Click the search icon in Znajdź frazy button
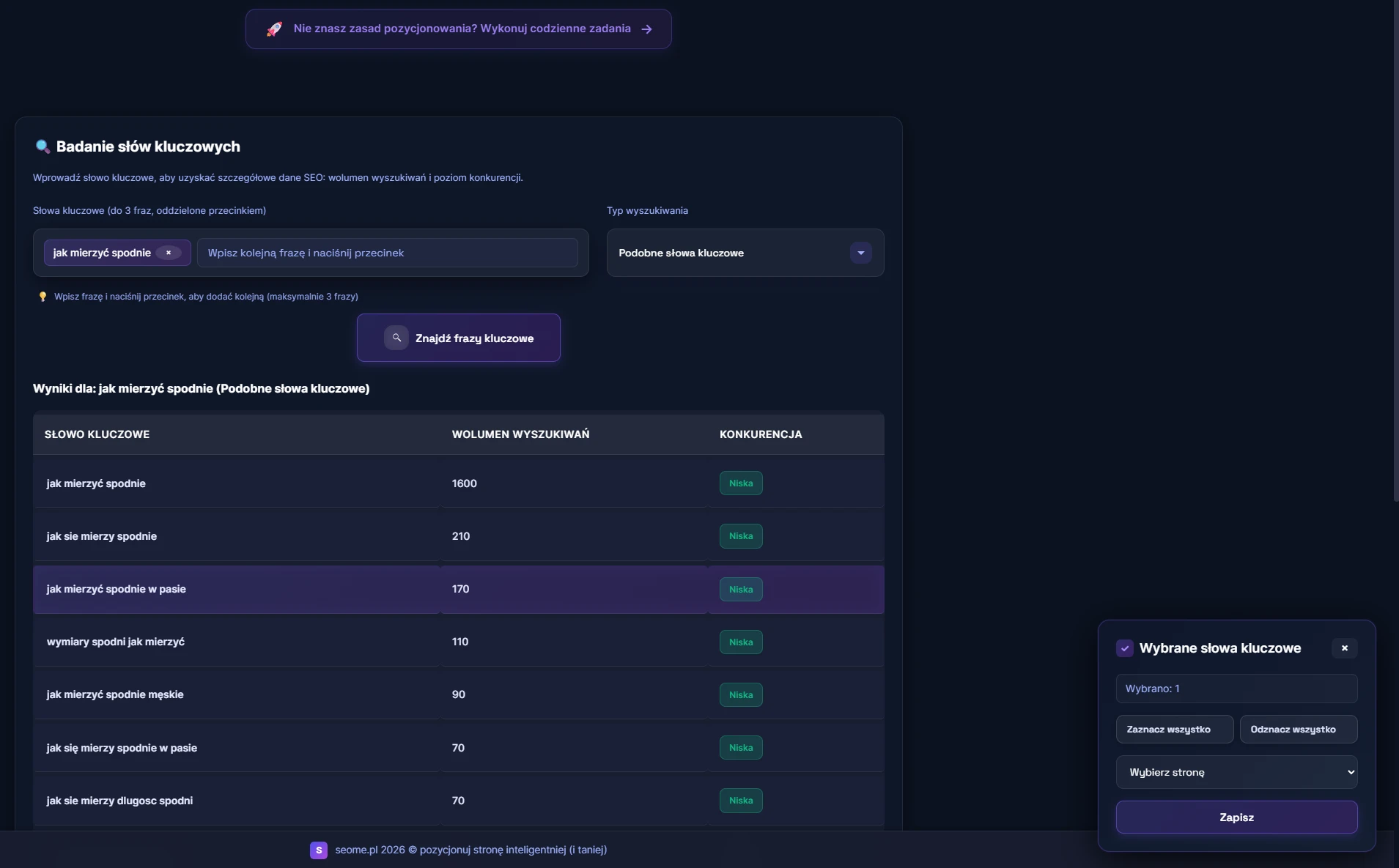The image size is (1399, 868). pos(396,338)
